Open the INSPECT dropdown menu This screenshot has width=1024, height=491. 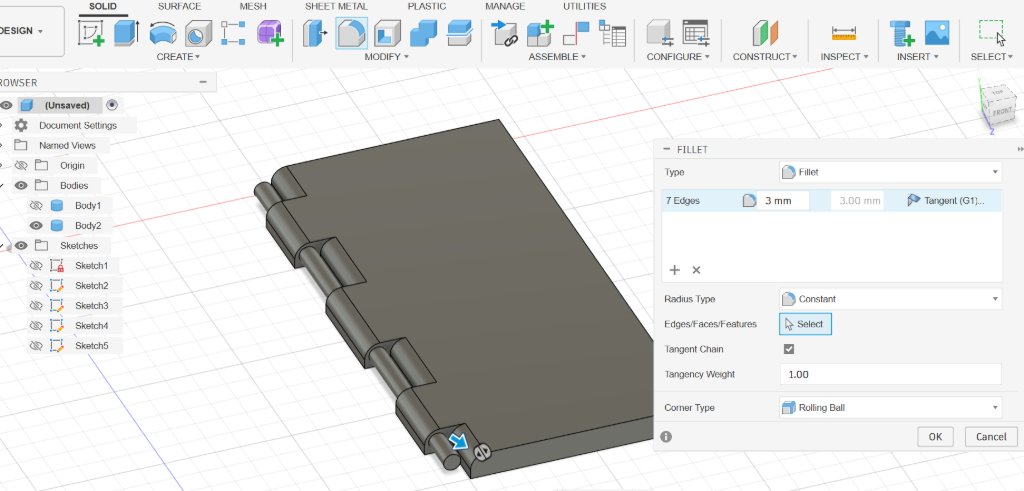click(844, 57)
